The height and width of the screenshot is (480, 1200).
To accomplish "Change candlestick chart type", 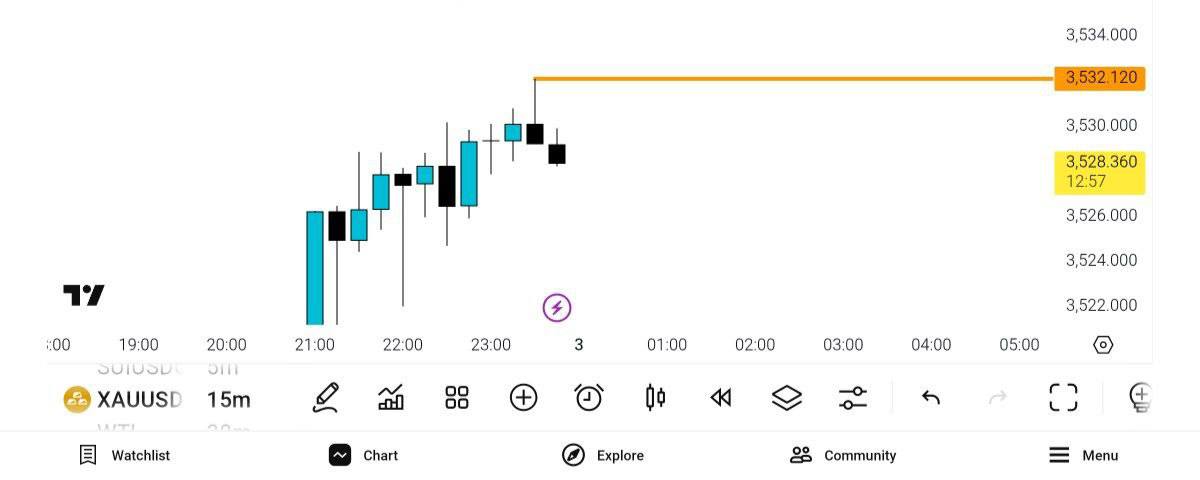I will [655, 398].
